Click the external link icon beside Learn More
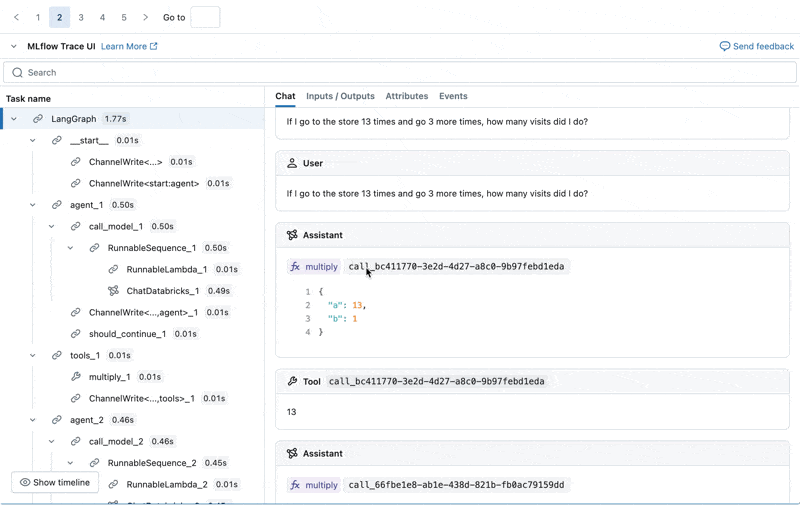 [x=154, y=47]
